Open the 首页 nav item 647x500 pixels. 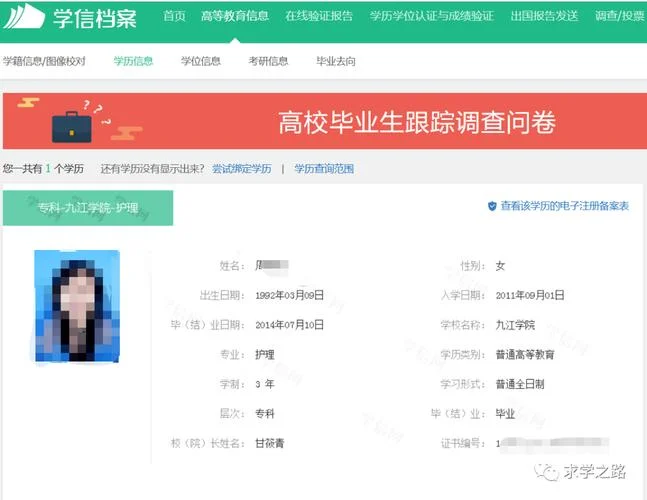pyautogui.click(x=174, y=16)
